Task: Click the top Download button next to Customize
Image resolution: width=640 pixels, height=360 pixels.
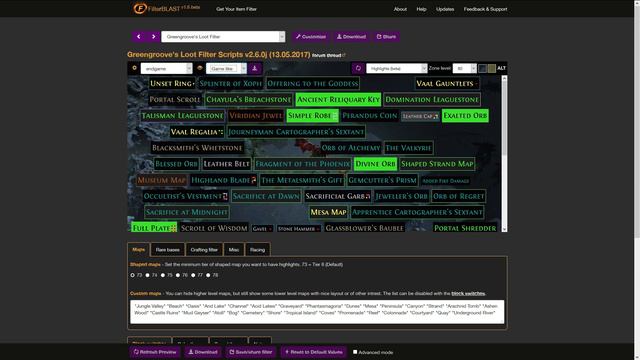Action: (x=351, y=37)
